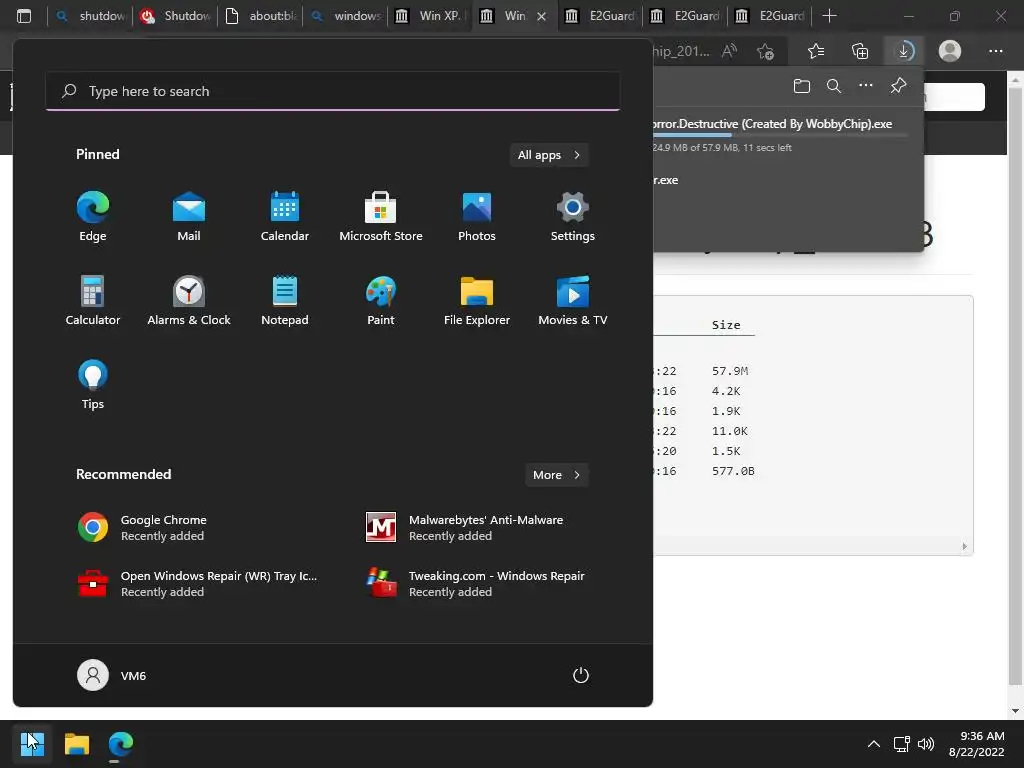
Task: Pin the Edge downloads panel
Action: [899, 86]
